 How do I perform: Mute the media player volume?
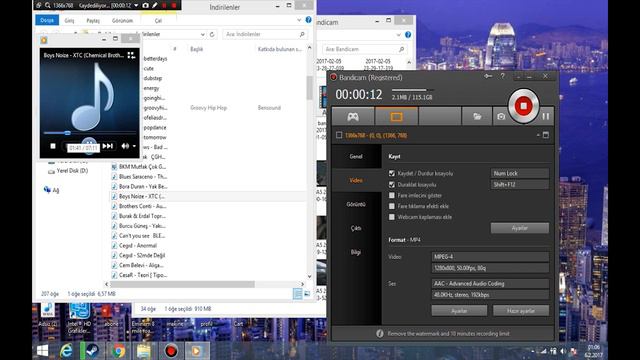coord(125,146)
